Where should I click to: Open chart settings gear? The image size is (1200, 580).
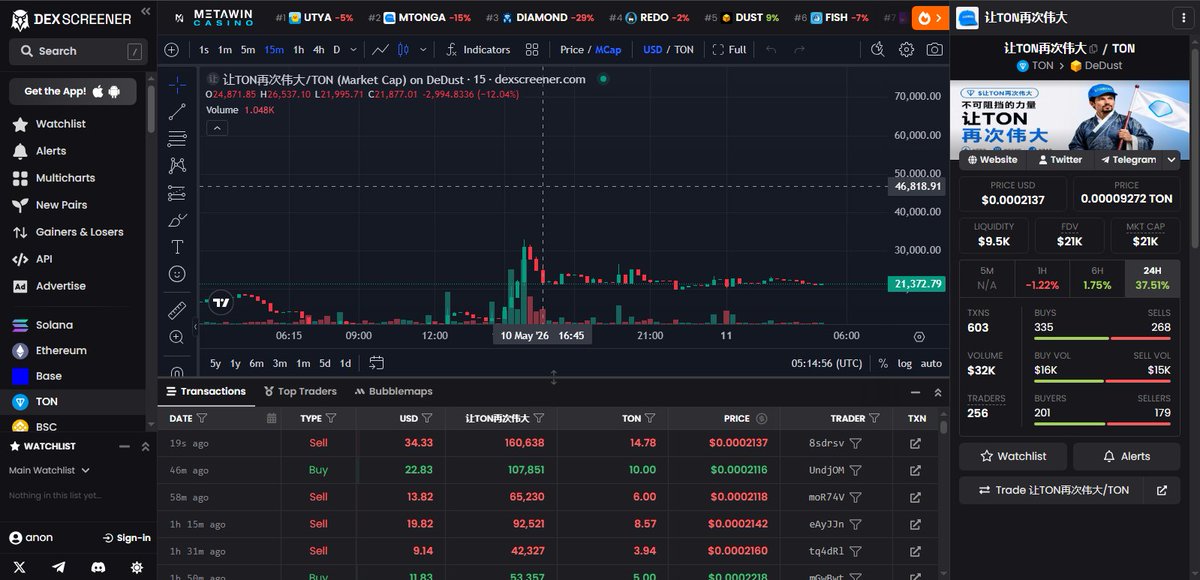(x=906, y=49)
